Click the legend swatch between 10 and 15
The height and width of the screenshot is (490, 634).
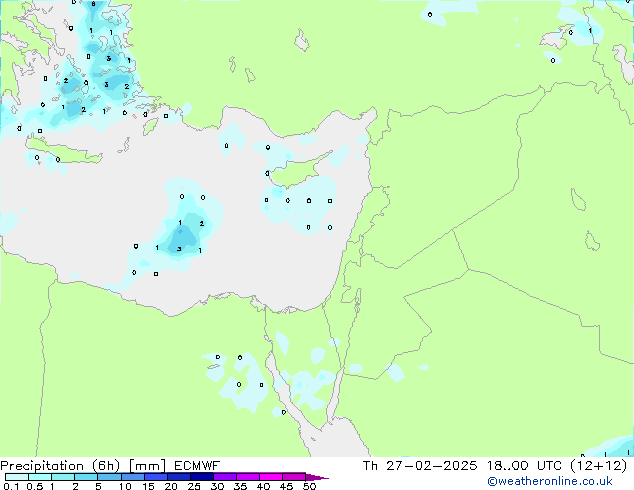132,477
